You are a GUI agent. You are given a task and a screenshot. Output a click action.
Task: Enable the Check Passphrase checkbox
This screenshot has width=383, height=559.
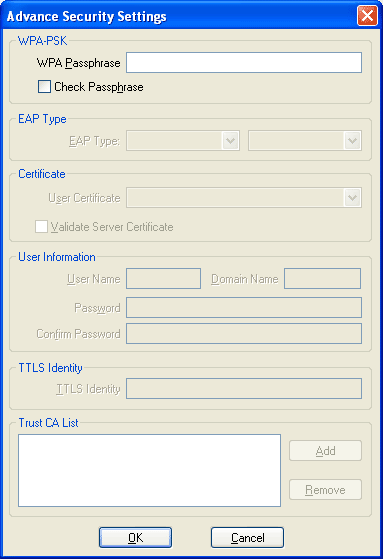pyautogui.click(x=44, y=87)
